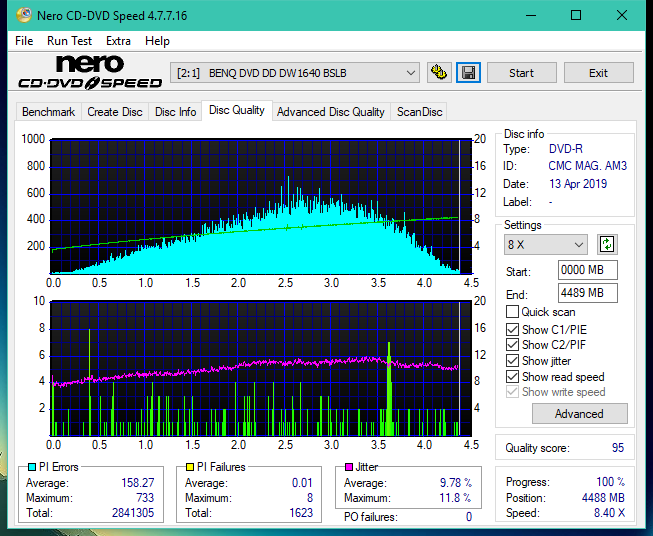Open the Run Test menu
This screenshot has height=536, width=653.
coord(69,41)
